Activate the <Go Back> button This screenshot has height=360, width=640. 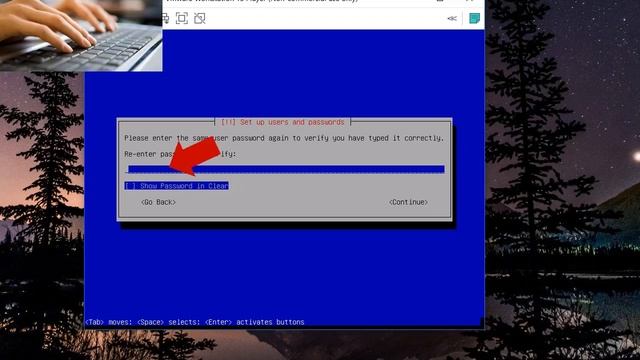(158, 202)
